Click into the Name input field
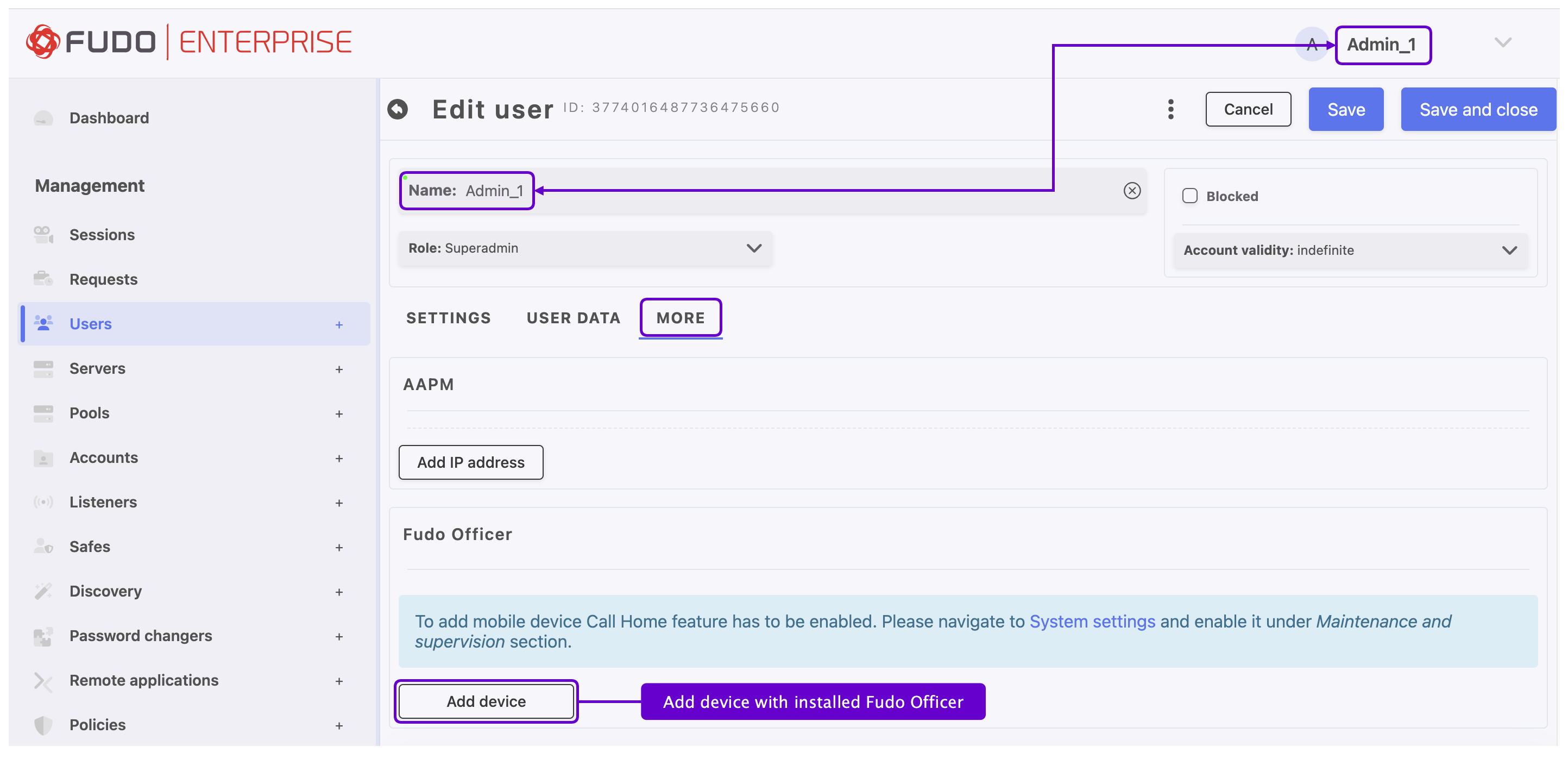 click(x=772, y=191)
